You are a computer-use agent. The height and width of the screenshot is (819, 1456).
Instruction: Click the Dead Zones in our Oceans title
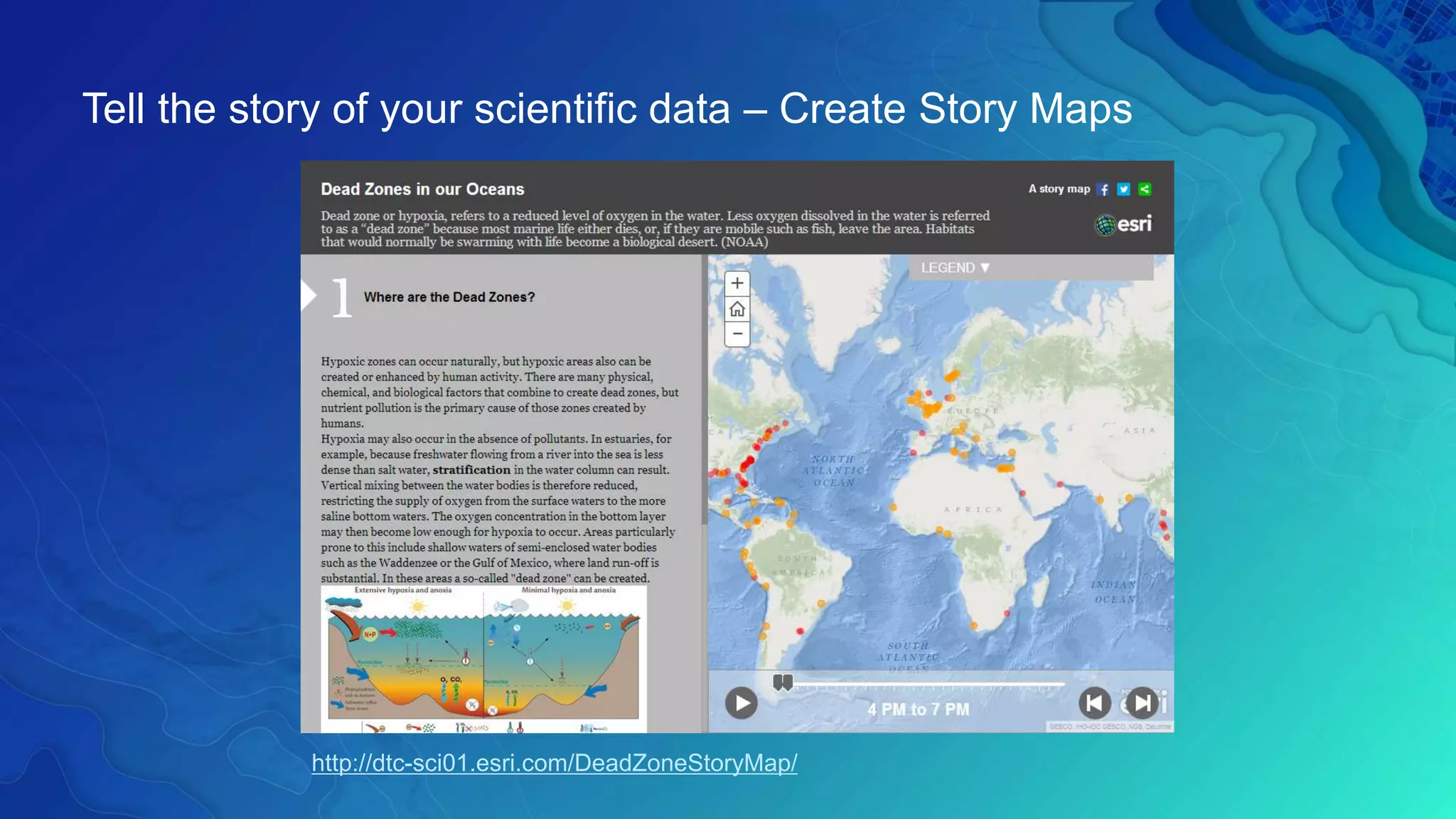(x=422, y=189)
